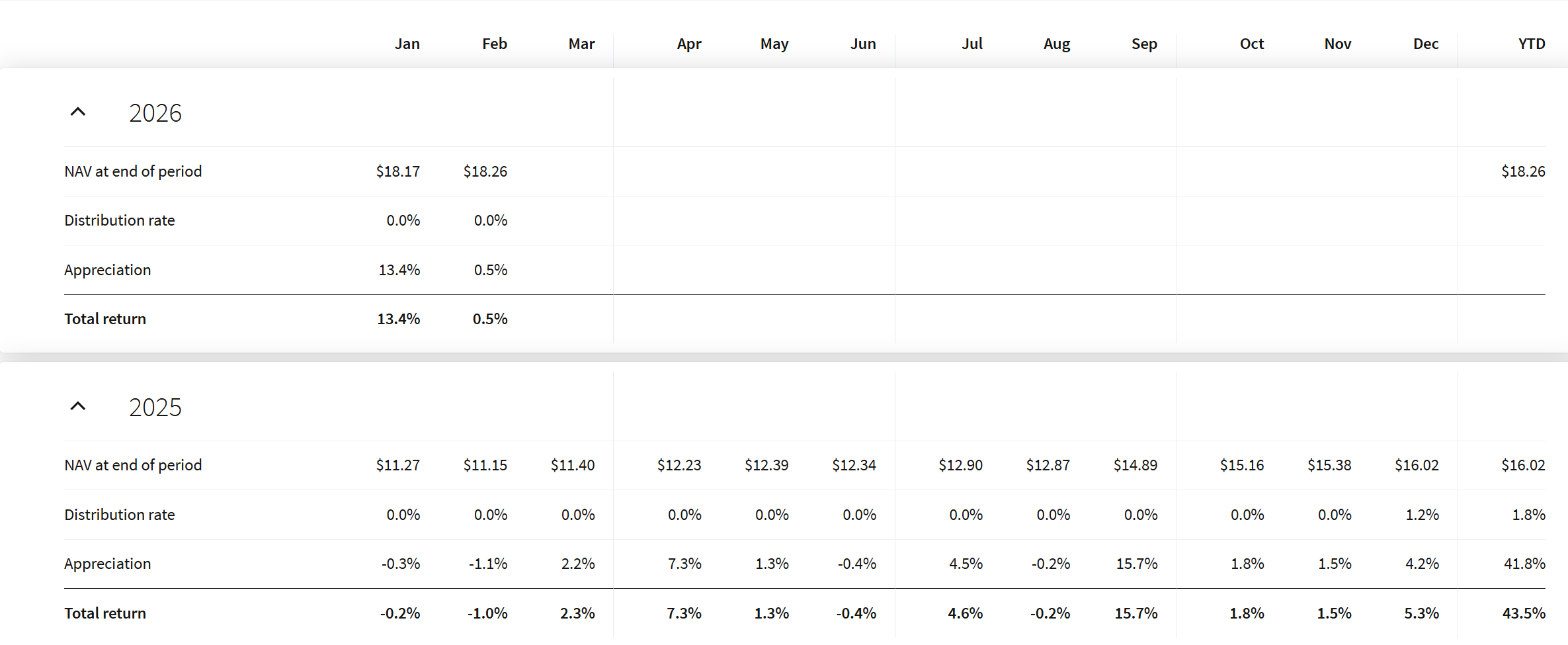Click the $14.89 September 2025 NAV value
Screen dimensions: 1568x645
pos(1135,465)
